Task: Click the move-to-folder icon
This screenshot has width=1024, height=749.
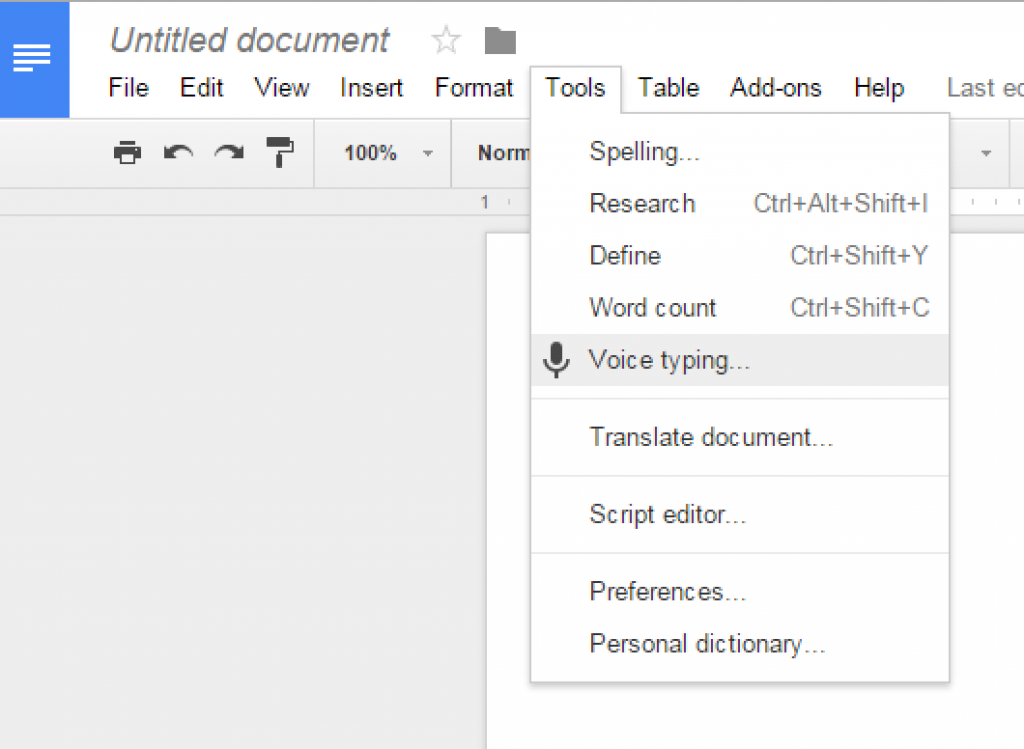Action: click(x=500, y=41)
